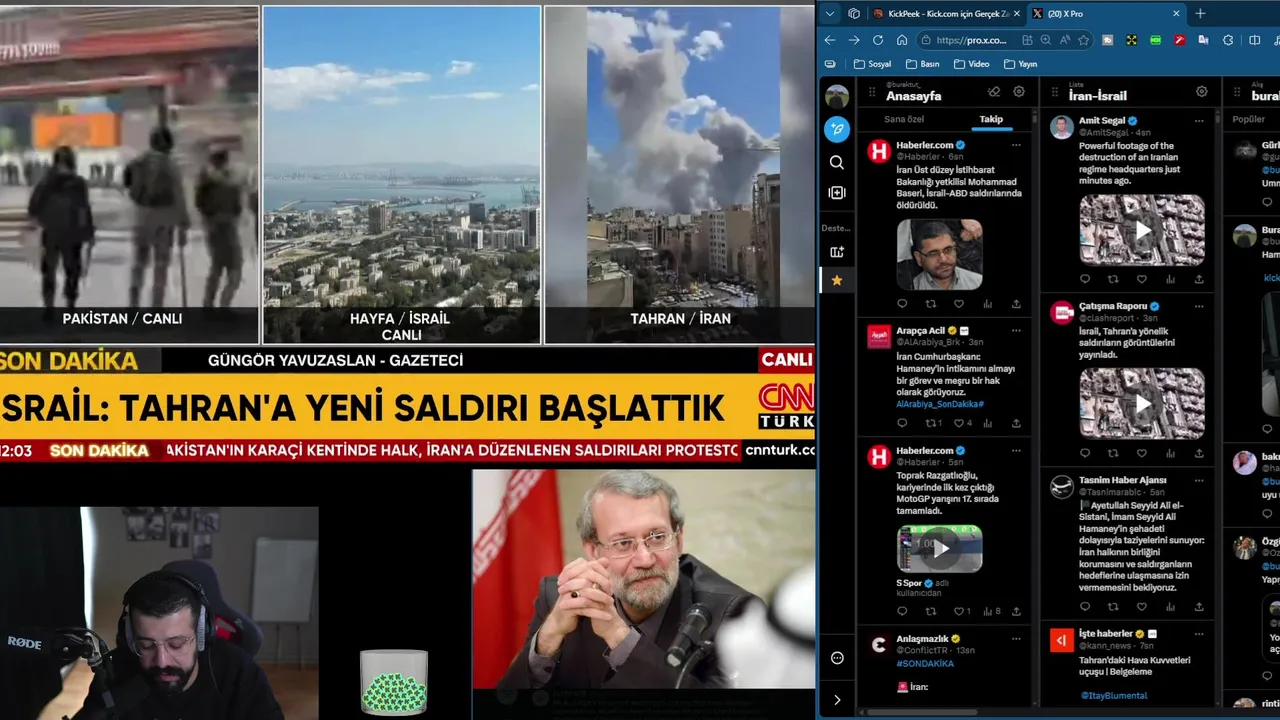Select the (20) X Pro browser tab

tap(1105, 13)
